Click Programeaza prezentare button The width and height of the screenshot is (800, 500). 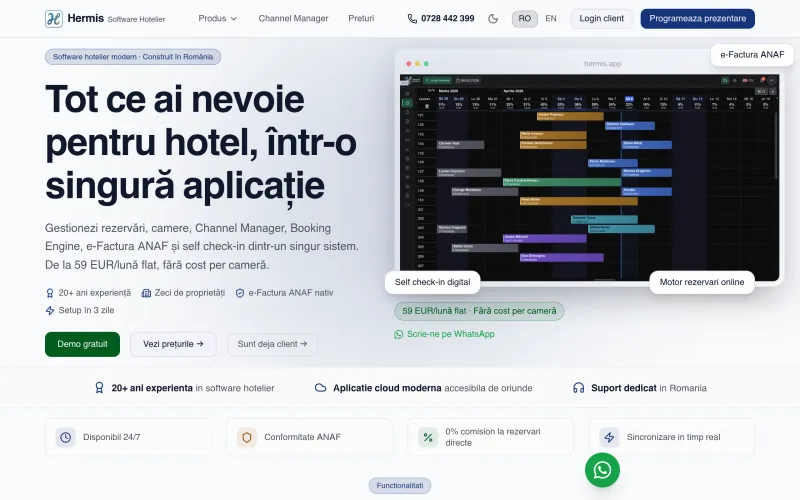pyautogui.click(x=697, y=19)
